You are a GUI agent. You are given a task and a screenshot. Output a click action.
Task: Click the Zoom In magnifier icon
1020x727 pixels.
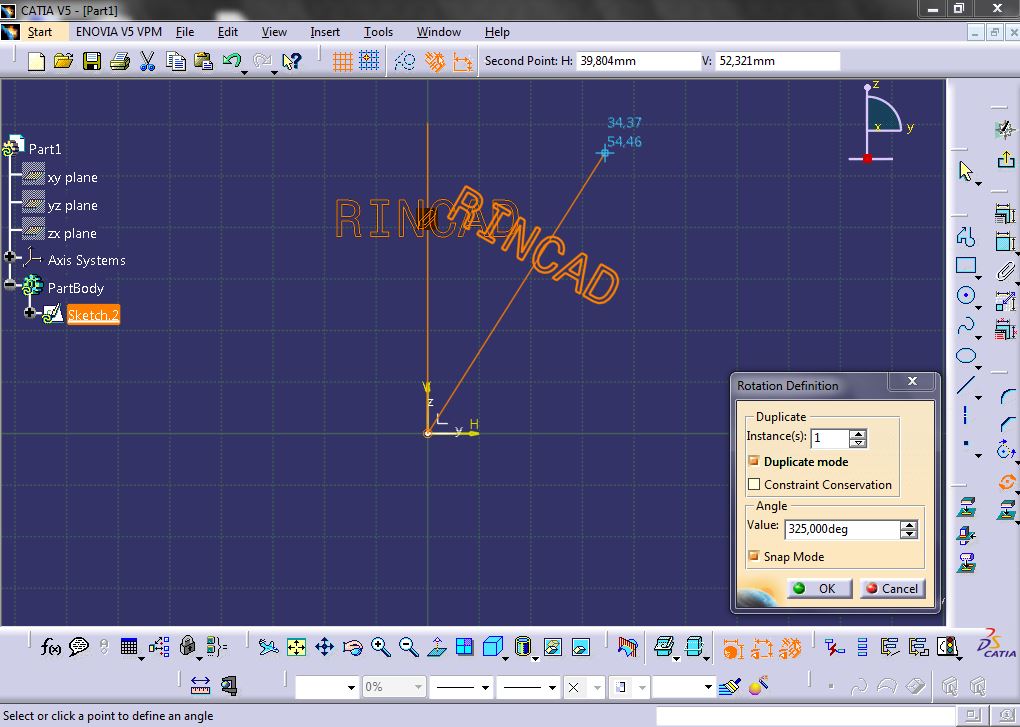point(381,647)
